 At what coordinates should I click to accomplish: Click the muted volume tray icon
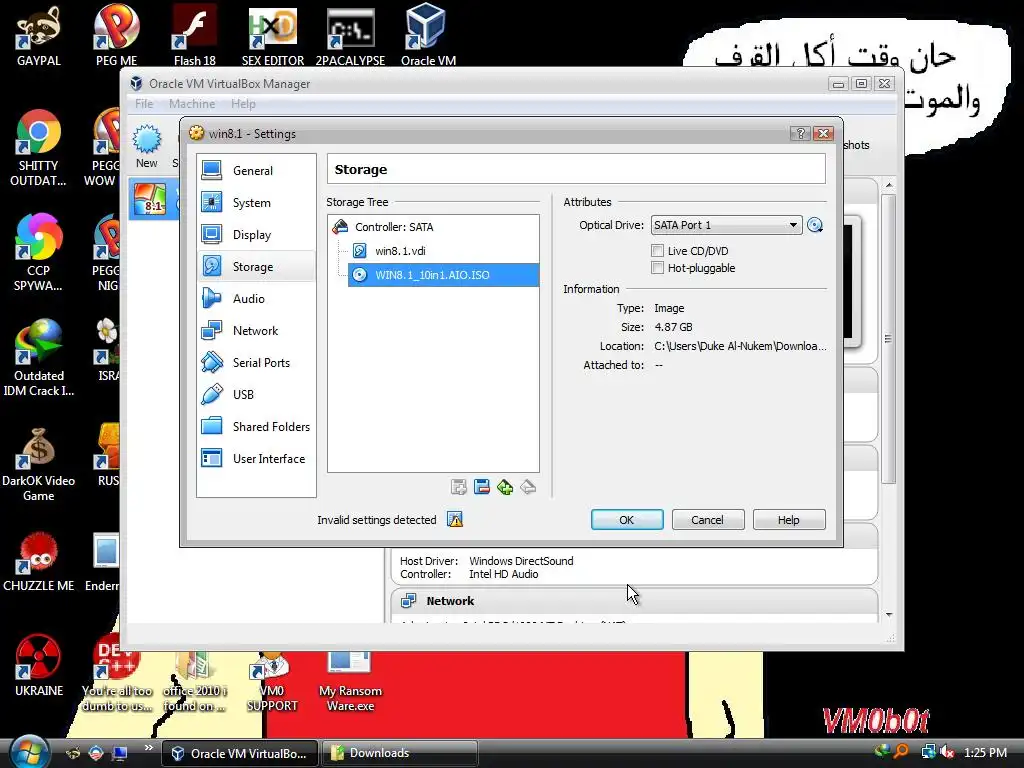[946, 752]
